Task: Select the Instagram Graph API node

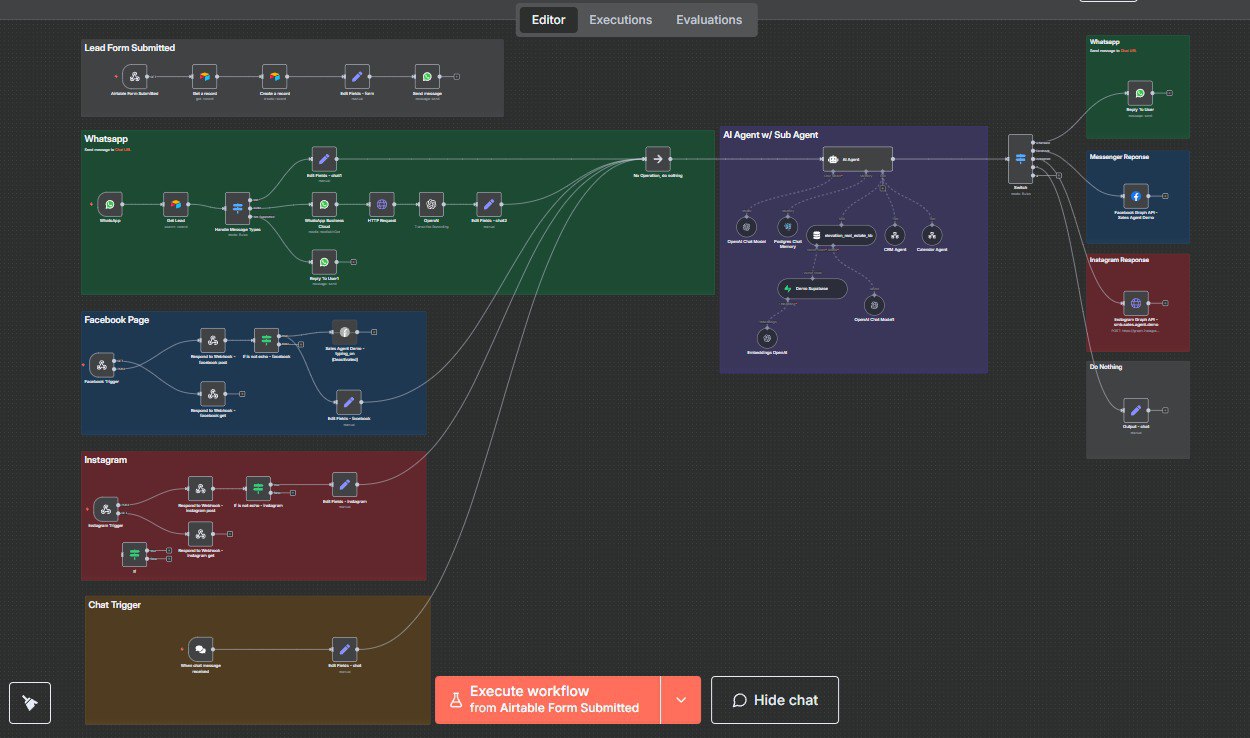Action: point(1135,304)
